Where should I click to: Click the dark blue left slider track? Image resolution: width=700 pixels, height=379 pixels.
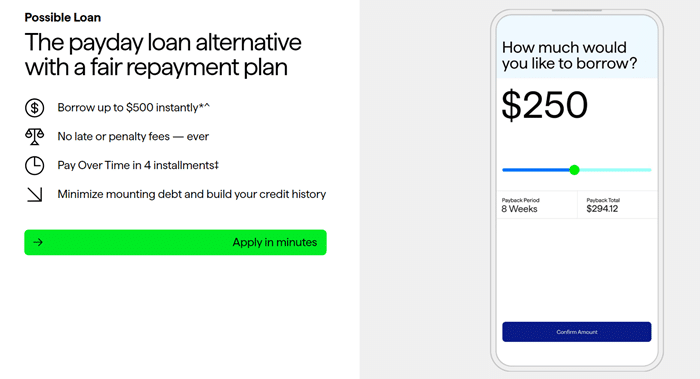[536, 170]
